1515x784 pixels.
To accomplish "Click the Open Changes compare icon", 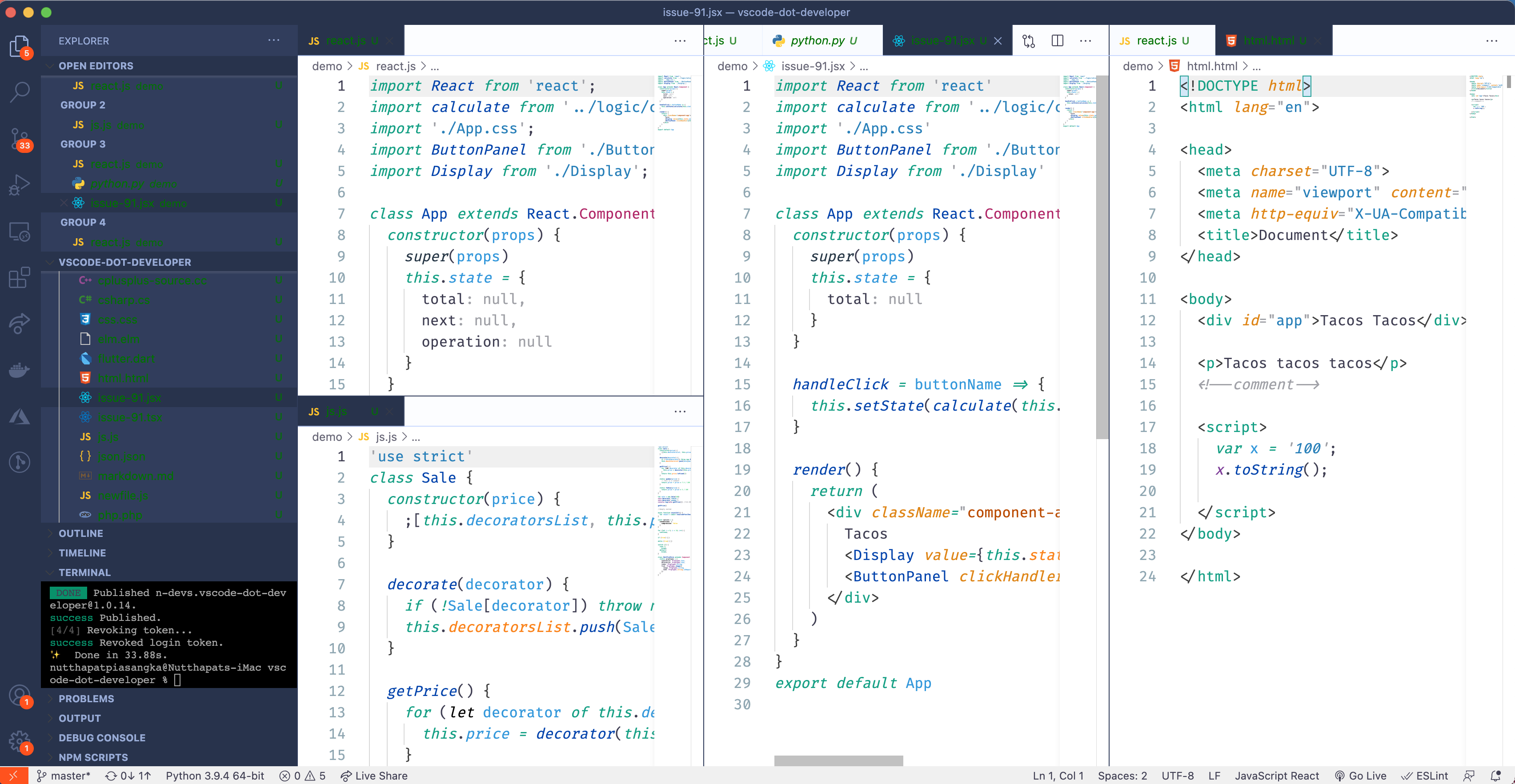I will pyautogui.click(x=1028, y=40).
